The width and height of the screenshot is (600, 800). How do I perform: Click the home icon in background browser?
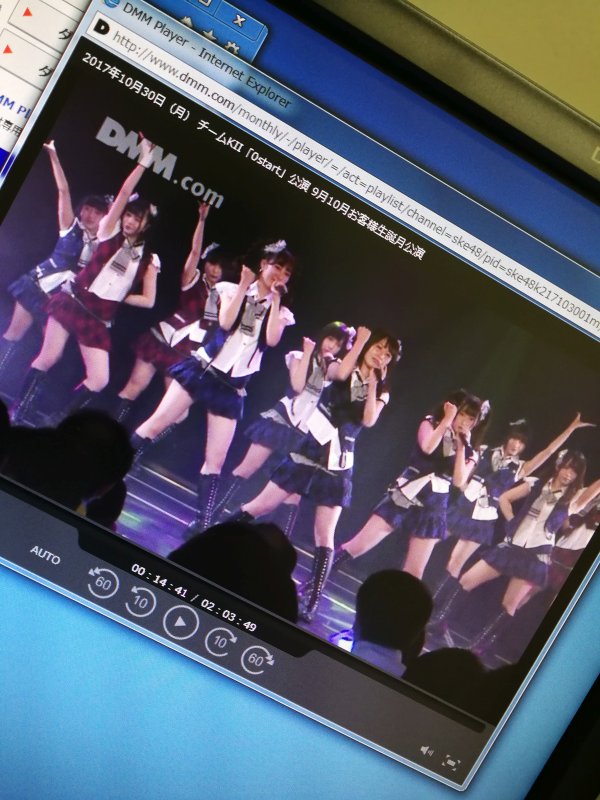click(x=187, y=21)
